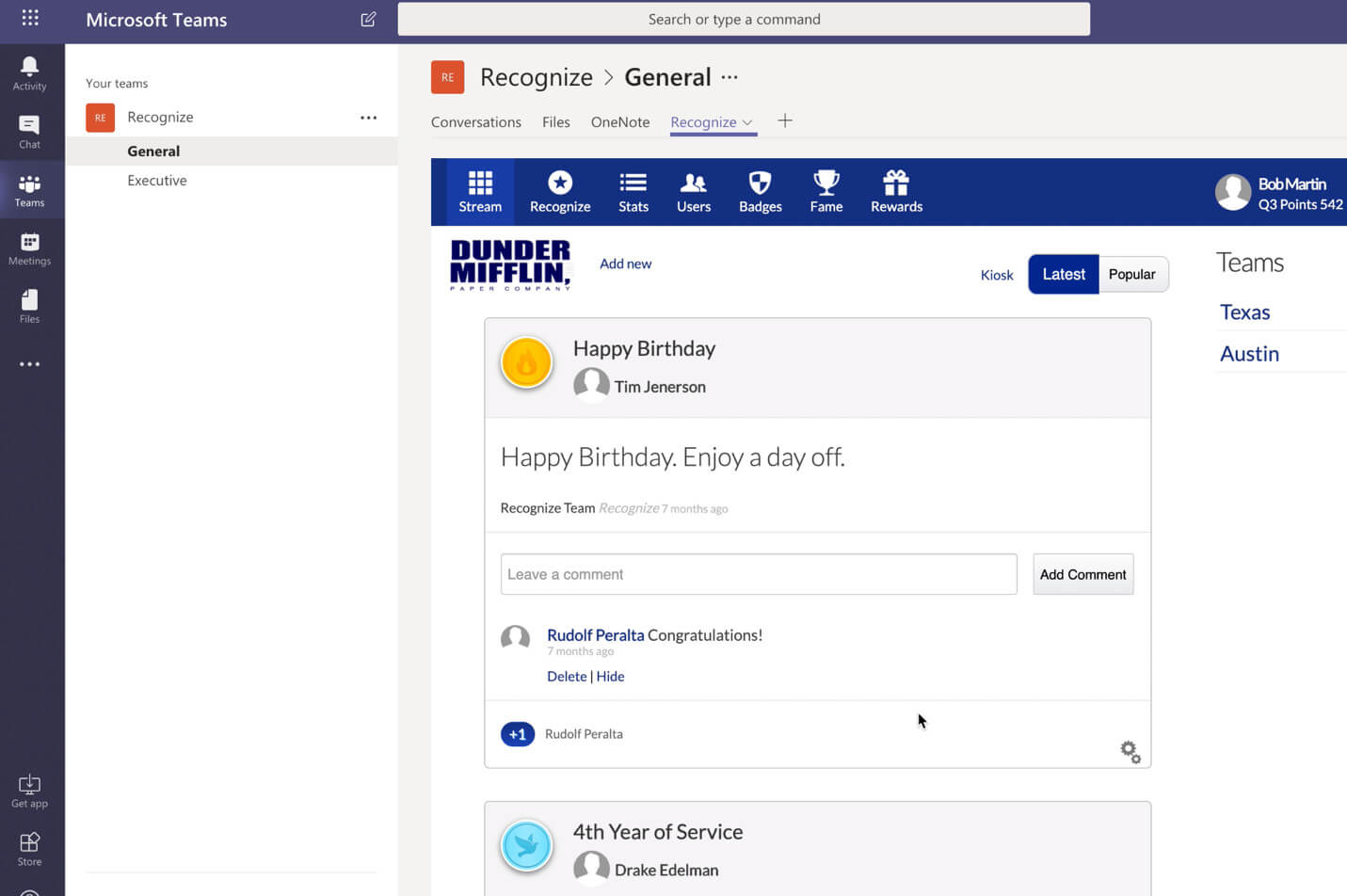The height and width of the screenshot is (896, 1347).
Task: Open Stream grid in Recognize toolbar
Action: 480,192
